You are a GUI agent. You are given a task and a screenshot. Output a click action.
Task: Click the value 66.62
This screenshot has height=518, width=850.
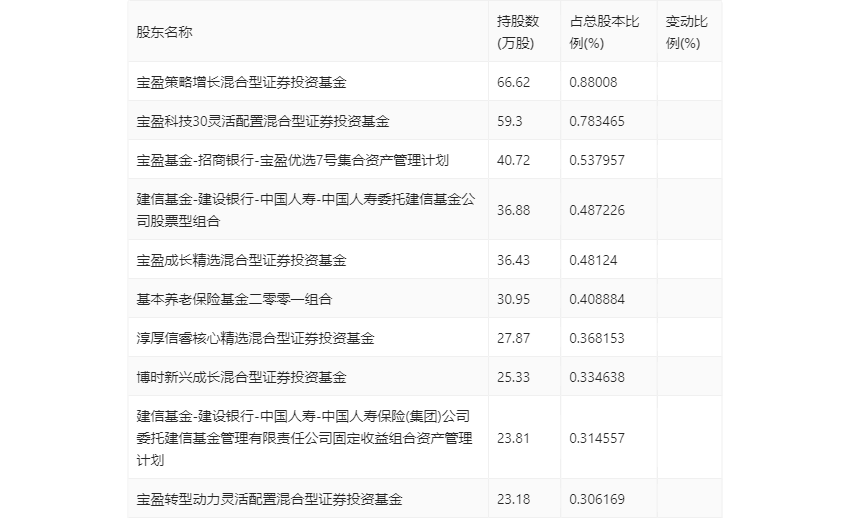513,82
